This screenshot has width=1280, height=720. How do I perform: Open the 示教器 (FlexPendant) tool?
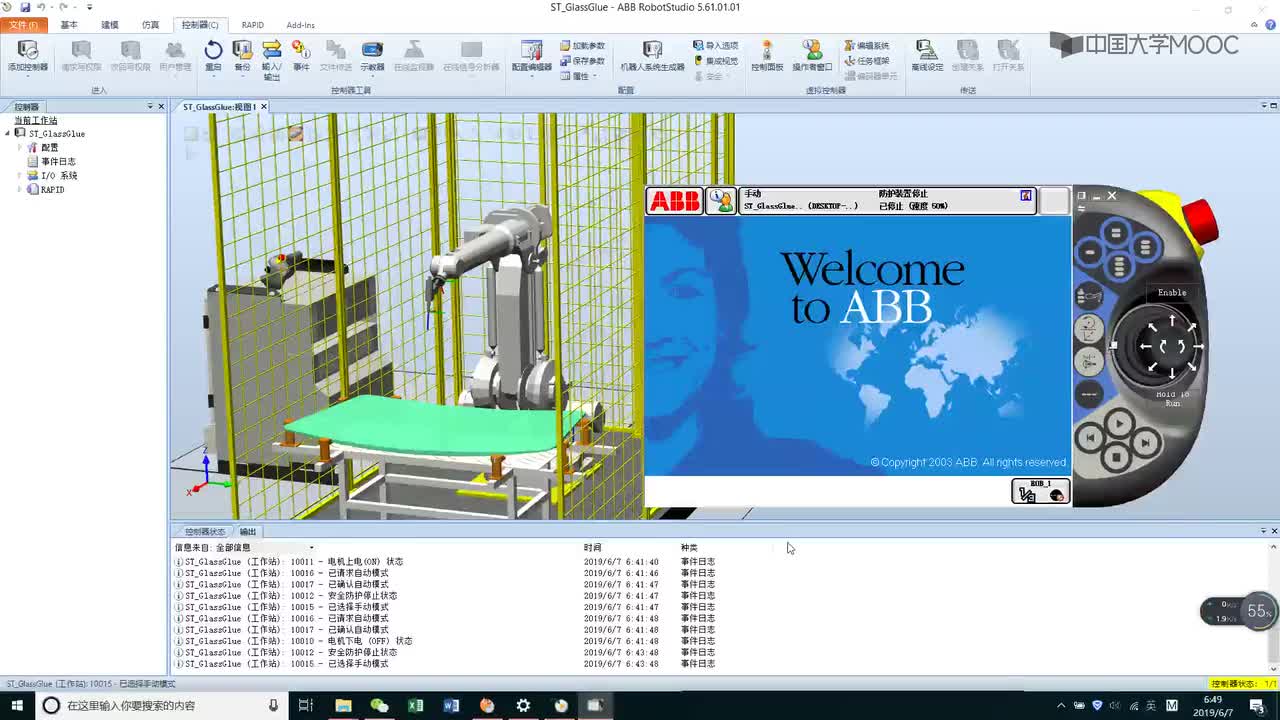(372, 56)
